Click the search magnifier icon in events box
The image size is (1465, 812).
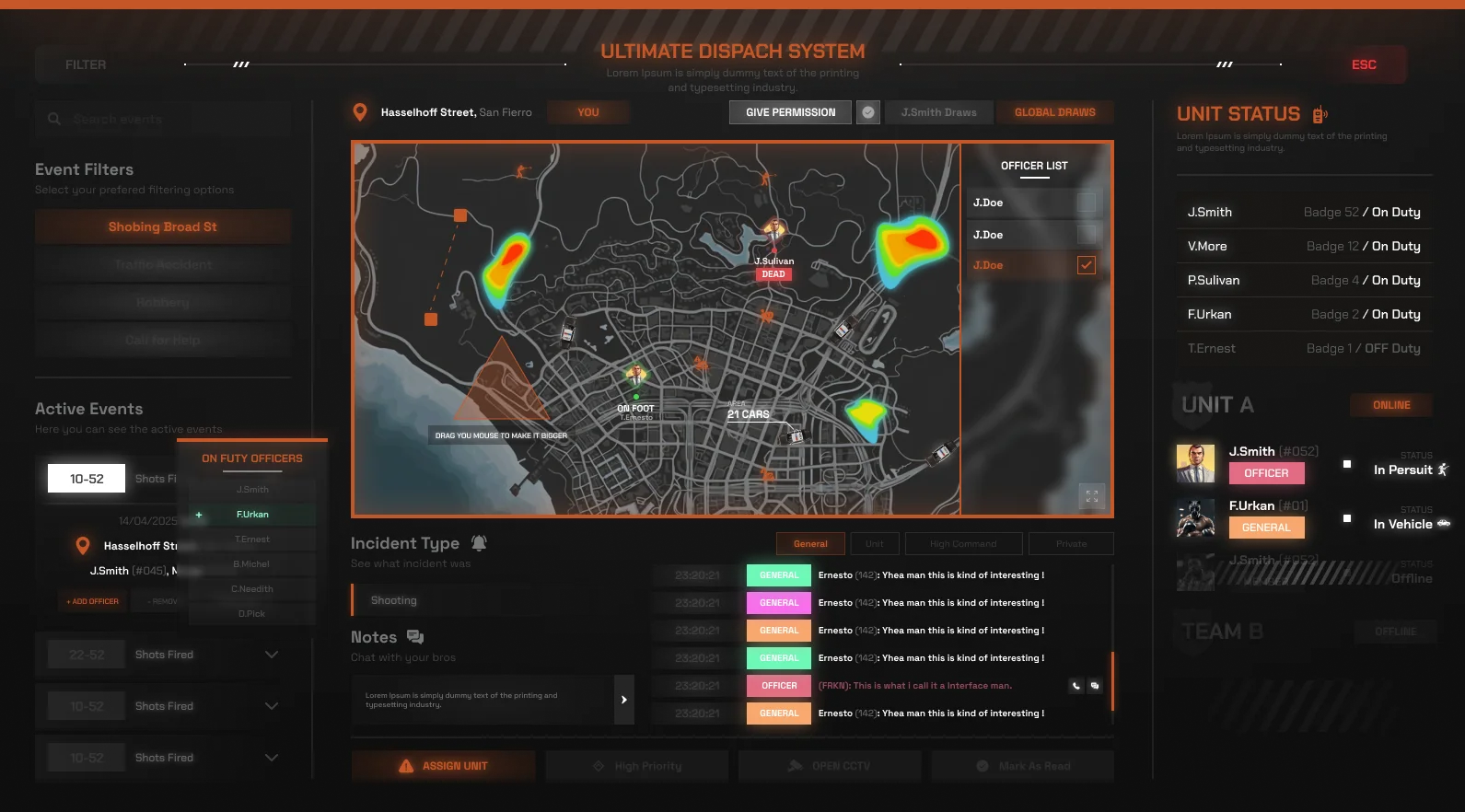[54, 119]
